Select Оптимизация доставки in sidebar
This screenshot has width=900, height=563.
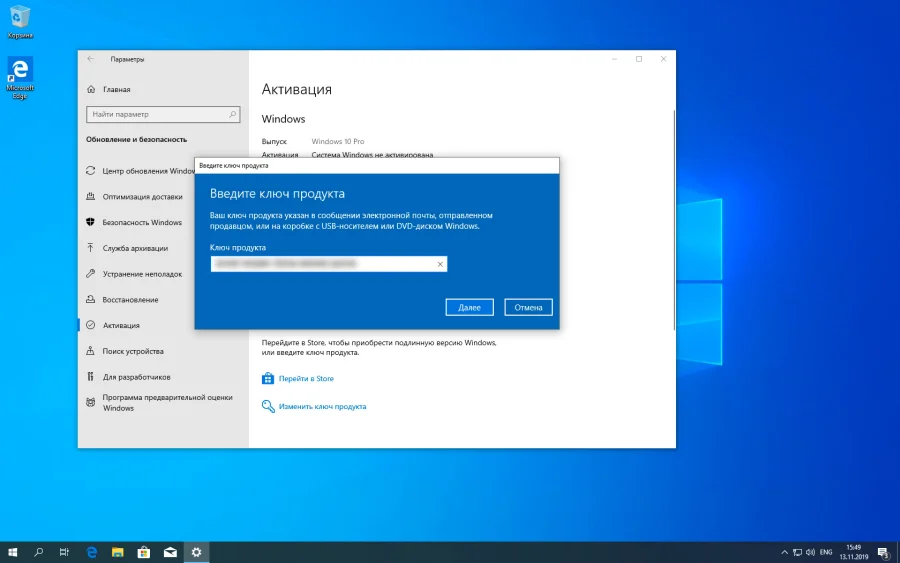[x=142, y=197]
